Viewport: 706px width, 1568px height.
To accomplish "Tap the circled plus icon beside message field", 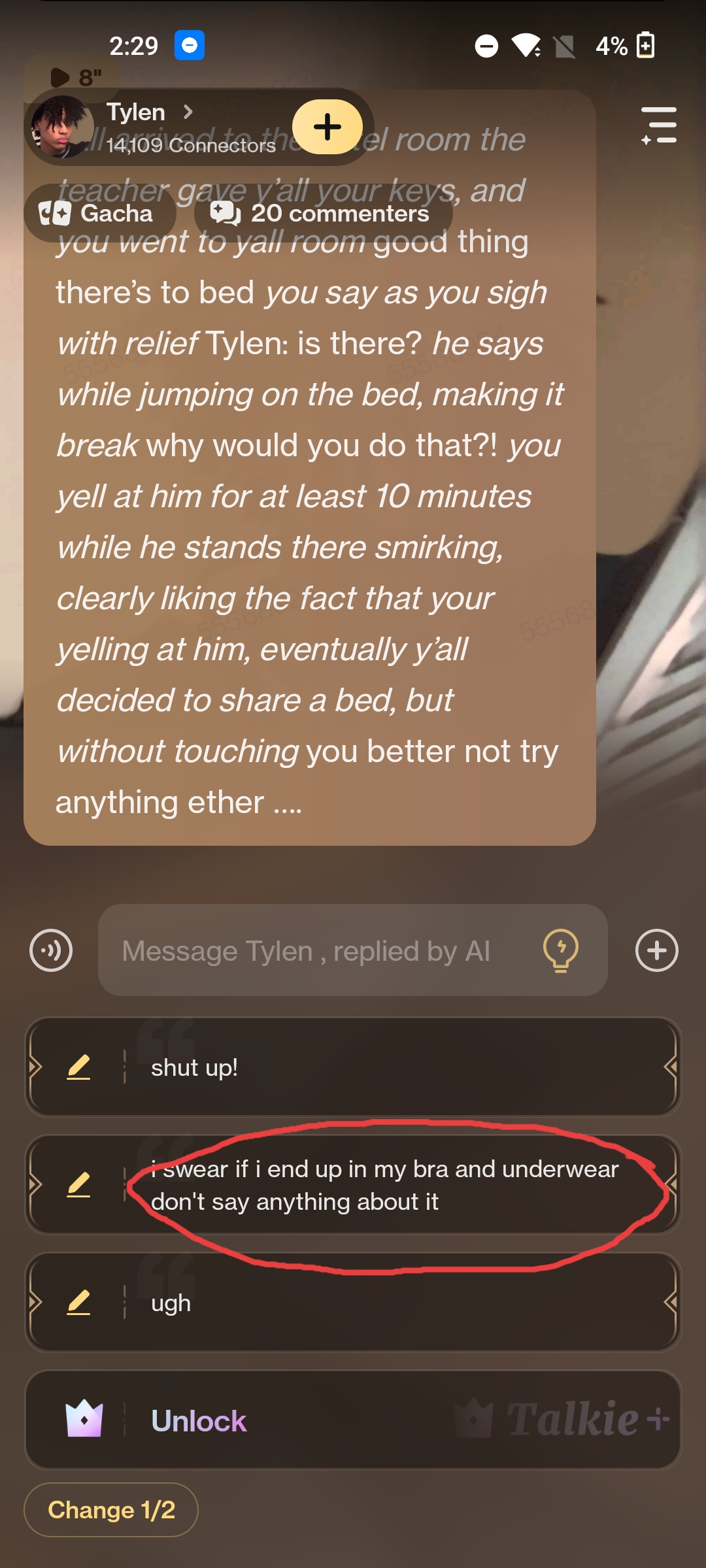I will point(657,950).
